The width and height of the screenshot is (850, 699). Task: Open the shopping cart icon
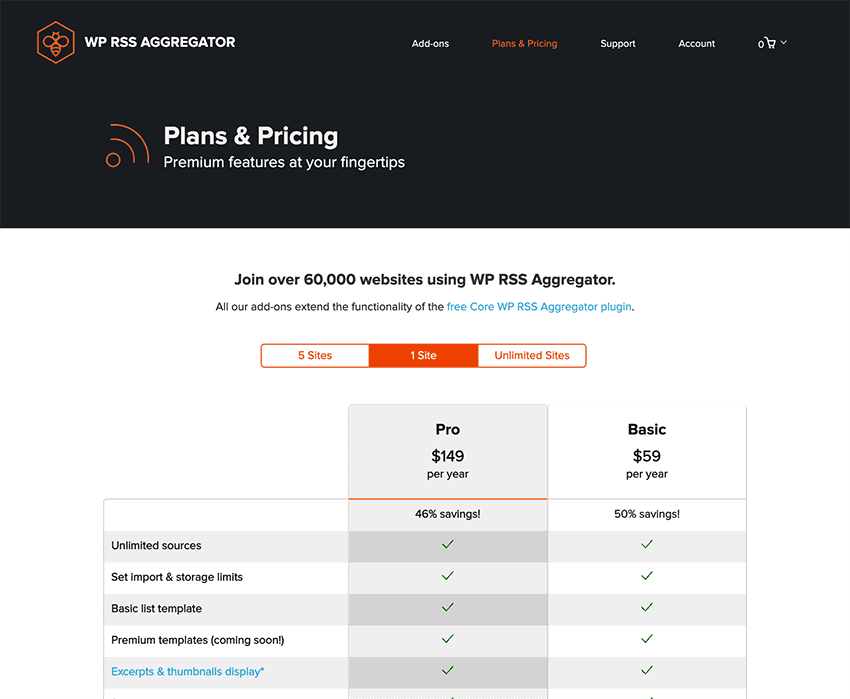770,43
